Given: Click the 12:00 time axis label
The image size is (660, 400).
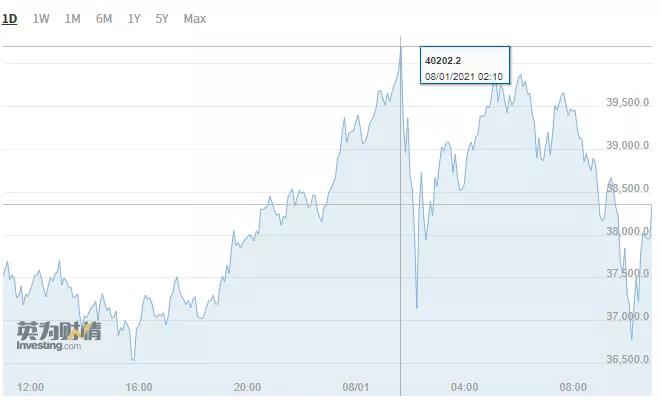Looking at the screenshot, I should [x=30, y=387].
